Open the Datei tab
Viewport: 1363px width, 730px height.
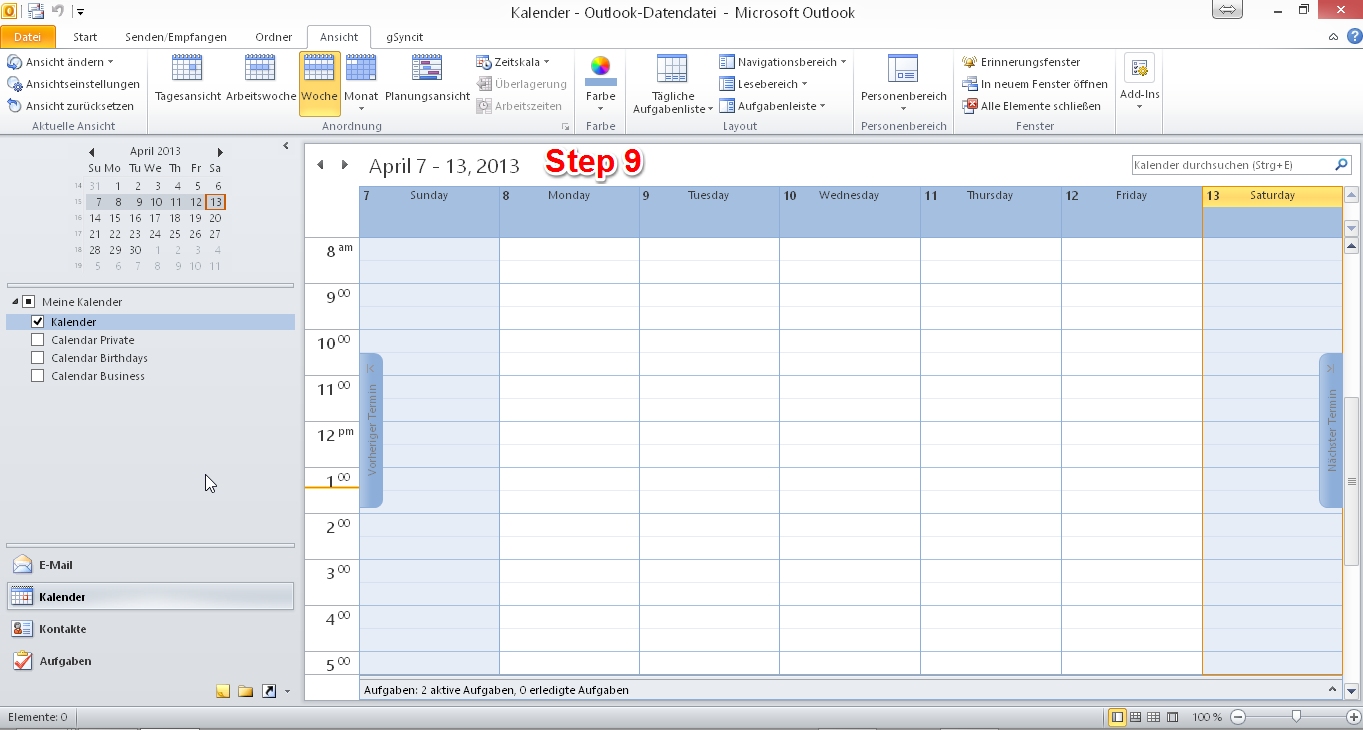(x=28, y=37)
